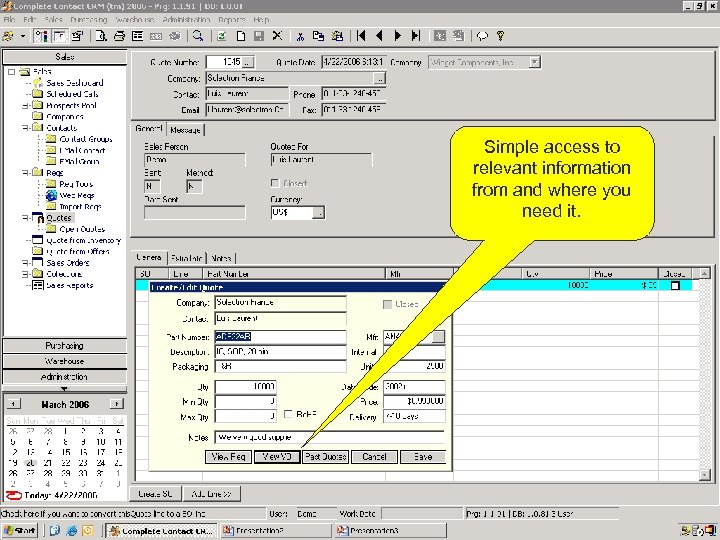Go to next record arrow icon
The height and width of the screenshot is (540, 720).
[x=398, y=36]
